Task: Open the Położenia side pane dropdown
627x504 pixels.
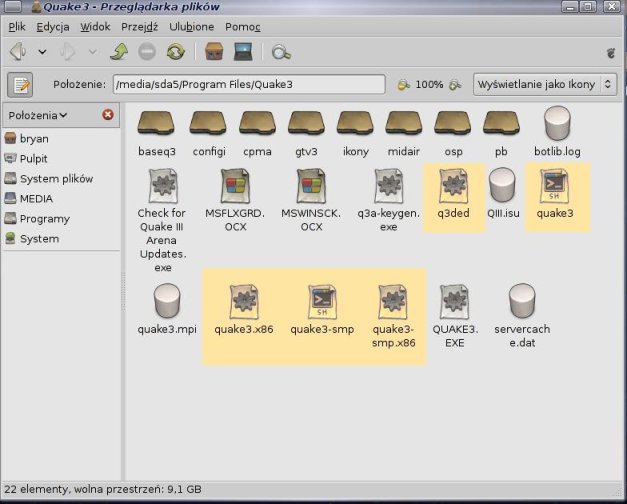Action: pyautogui.click(x=38, y=116)
